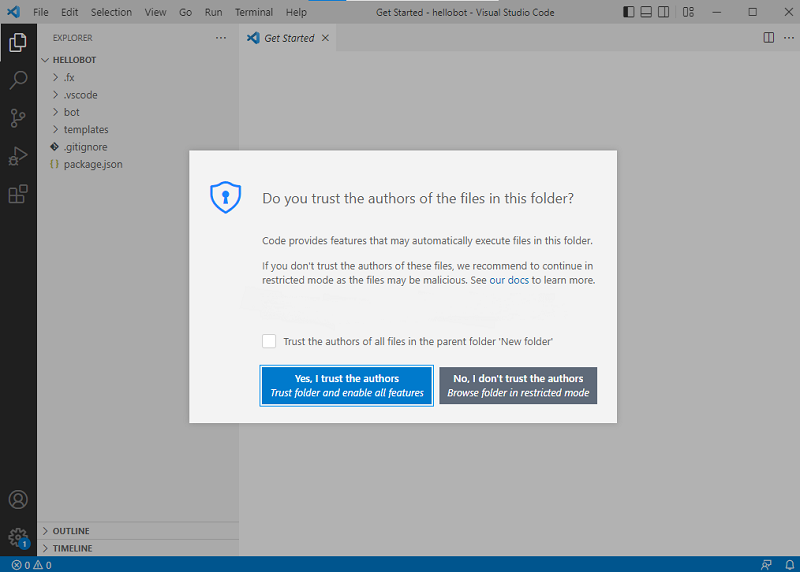The image size is (800, 572).
Task: Check Trust authors of parent folder checkbox
Action: coord(269,341)
